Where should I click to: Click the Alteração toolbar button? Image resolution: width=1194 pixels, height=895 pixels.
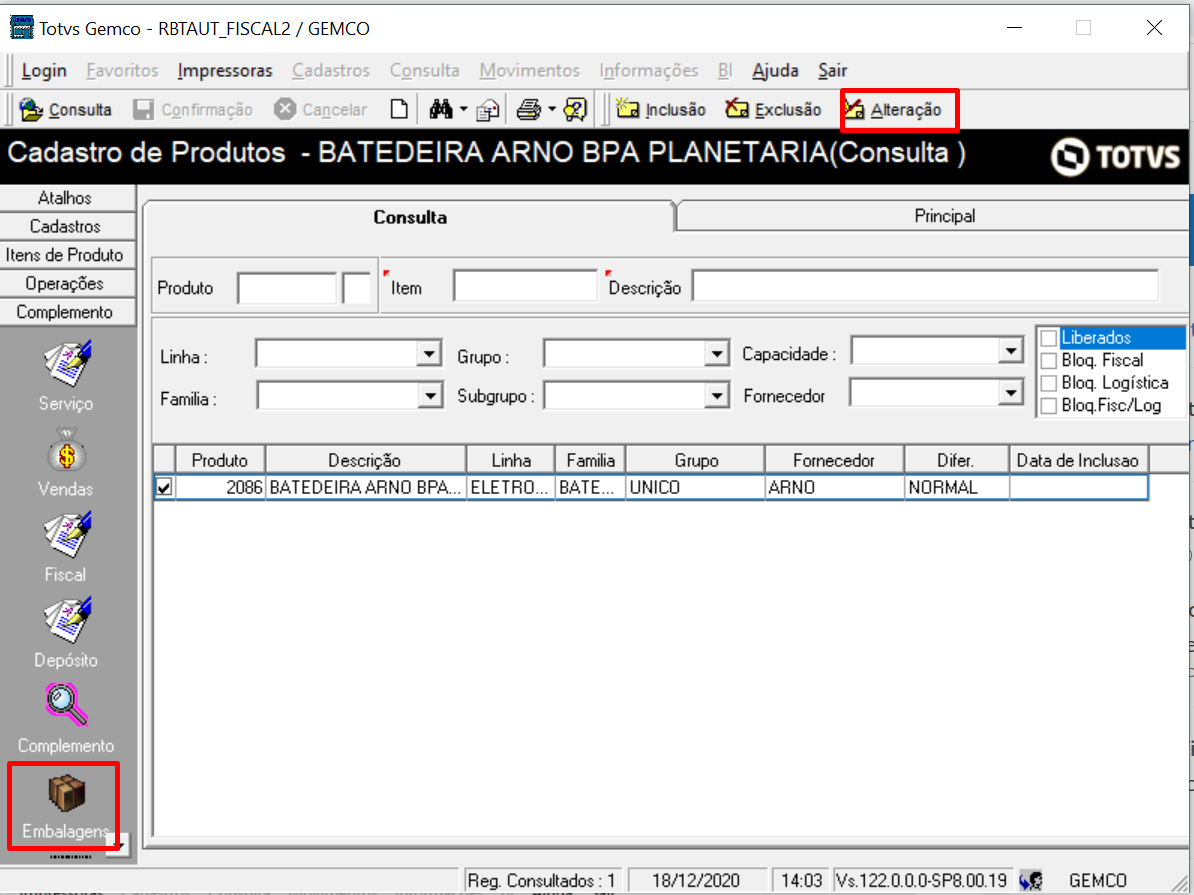[x=894, y=110]
